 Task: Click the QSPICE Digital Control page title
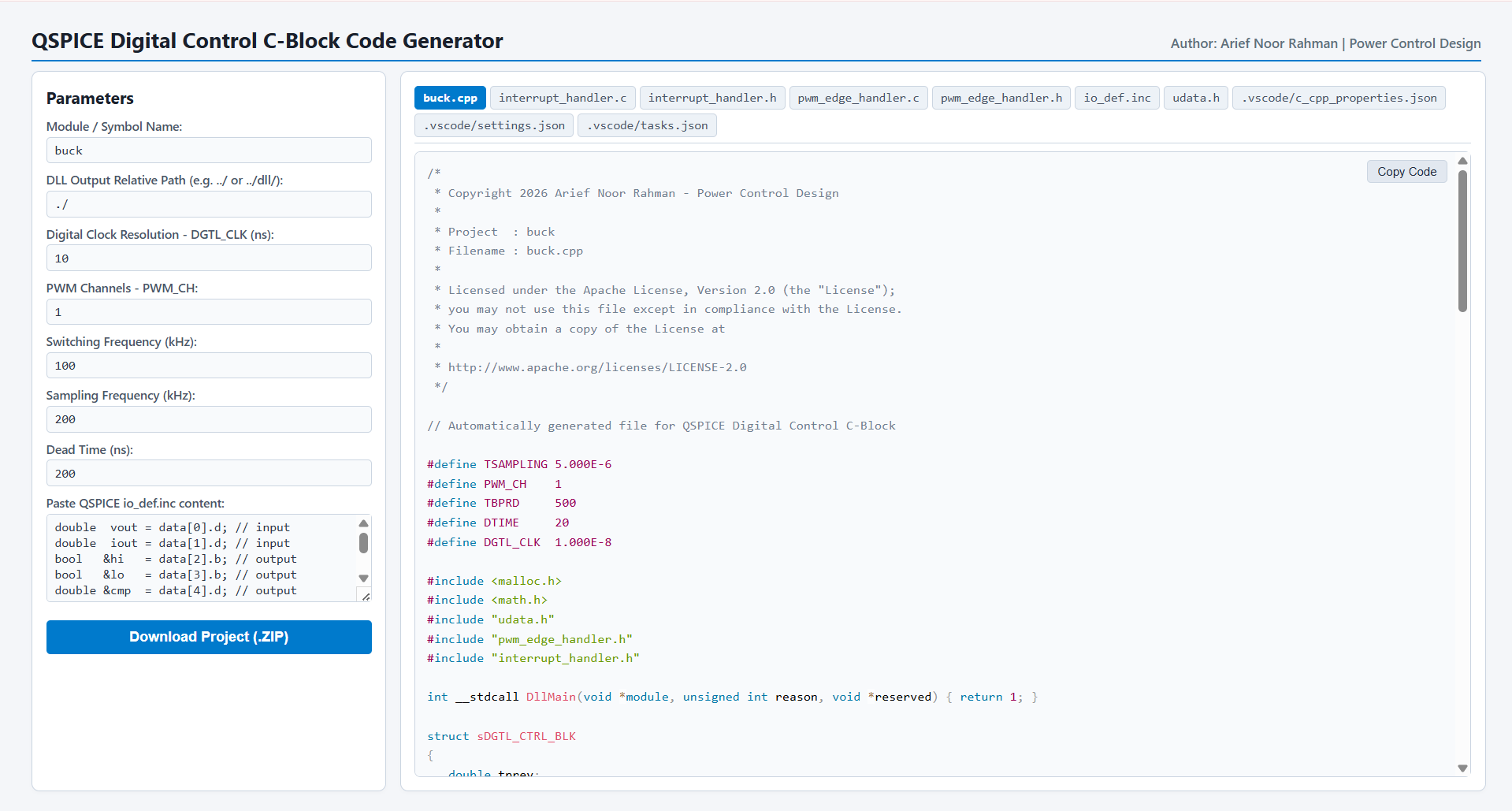coord(267,41)
